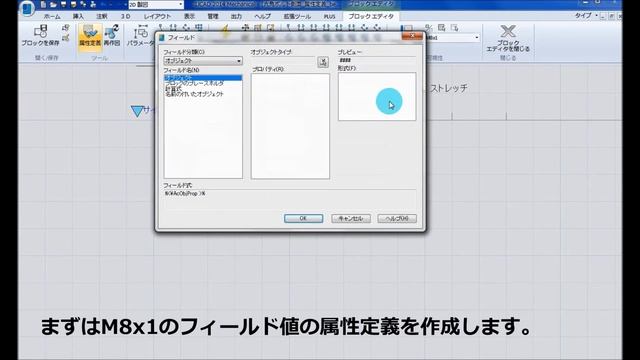This screenshot has height=360, width=640.
Task: Open the 3D ribbon tab
Action: tap(126, 16)
